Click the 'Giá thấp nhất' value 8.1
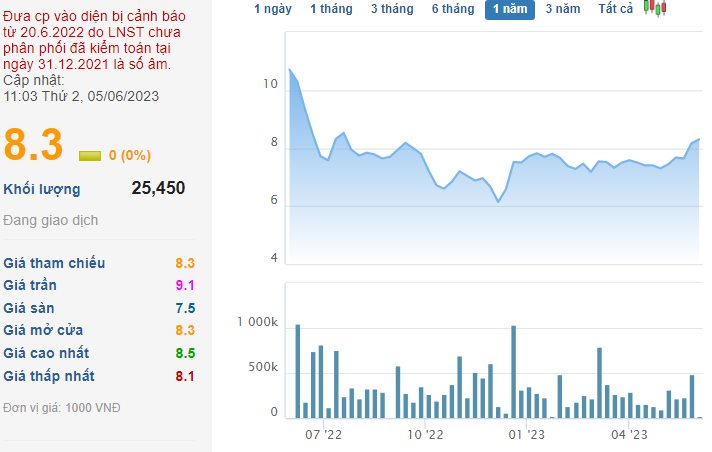The width and height of the screenshot is (712, 452). click(185, 376)
